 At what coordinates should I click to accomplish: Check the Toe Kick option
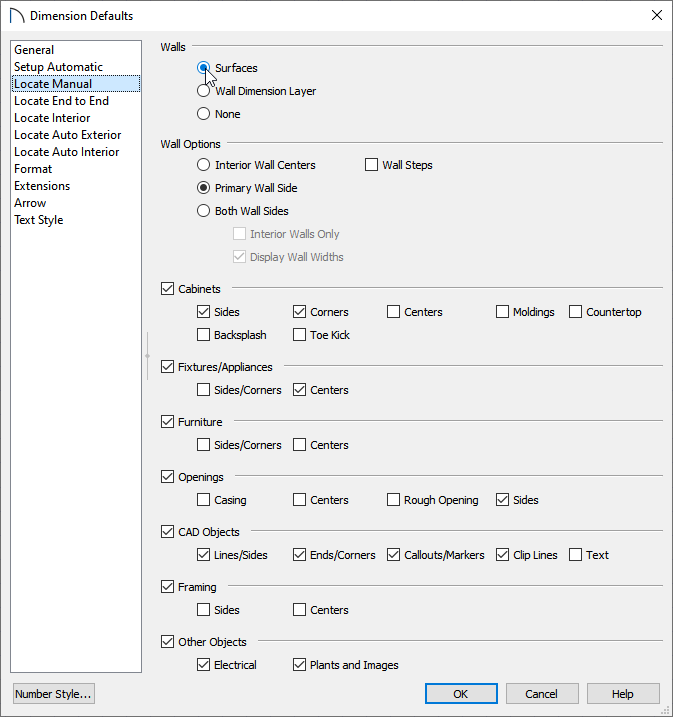299,334
